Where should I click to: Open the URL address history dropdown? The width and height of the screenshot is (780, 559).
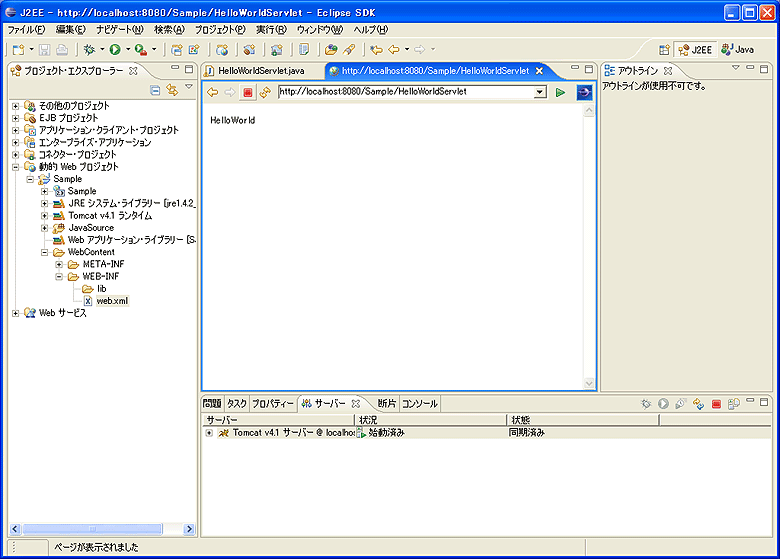pyautogui.click(x=540, y=92)
